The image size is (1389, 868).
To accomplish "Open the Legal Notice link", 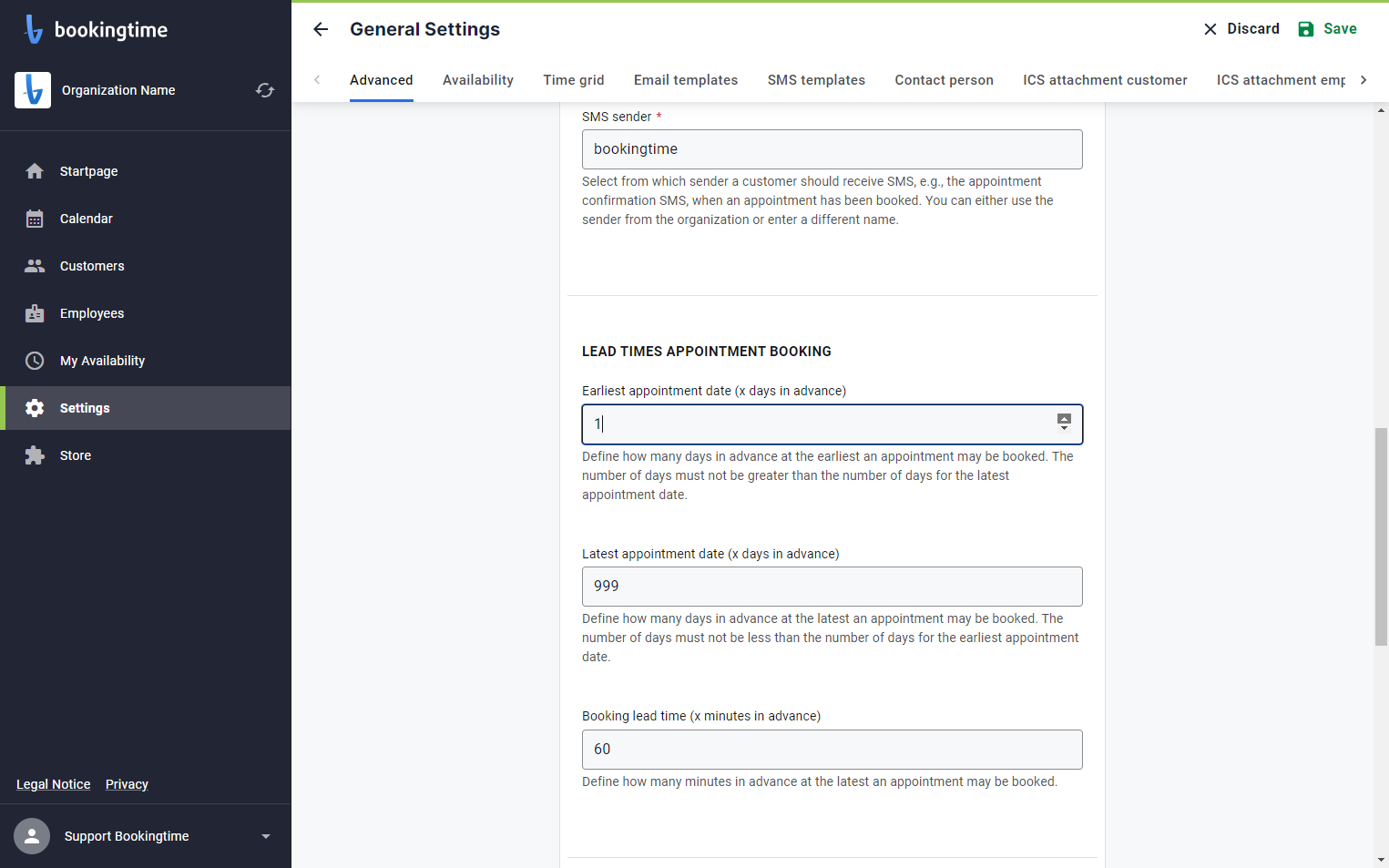I will [54, 784].
